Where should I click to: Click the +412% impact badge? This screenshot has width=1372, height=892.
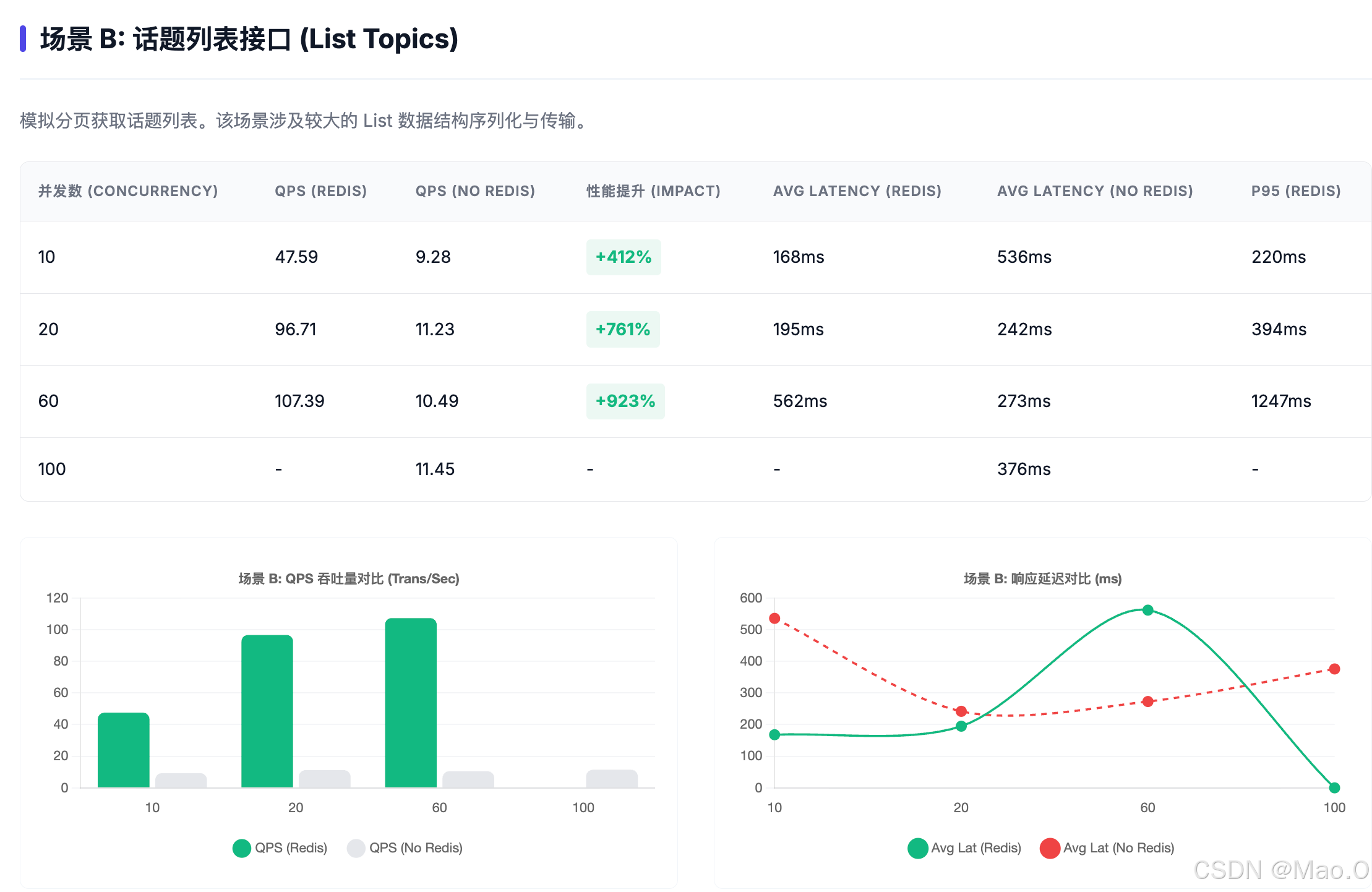[623, 257]
